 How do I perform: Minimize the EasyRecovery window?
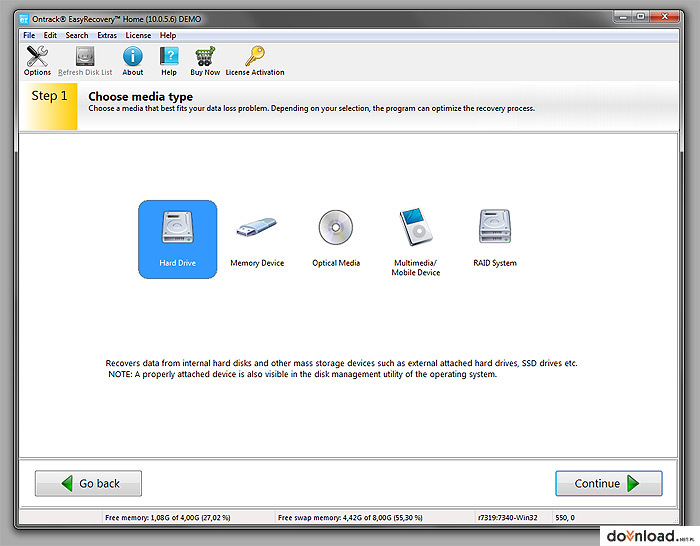[624, 17]
